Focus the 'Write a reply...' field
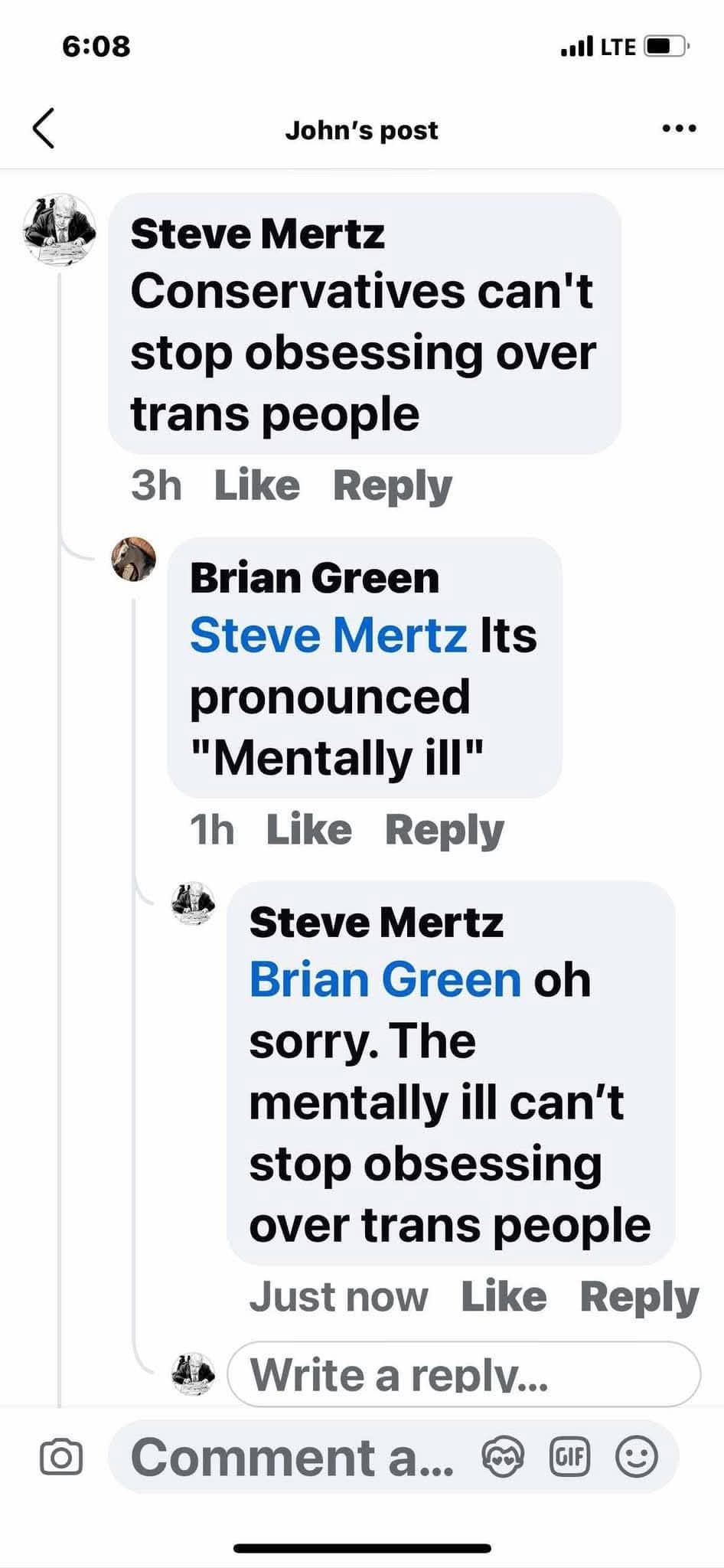This screenshot has width=724, height=1568. point(464,1374)
